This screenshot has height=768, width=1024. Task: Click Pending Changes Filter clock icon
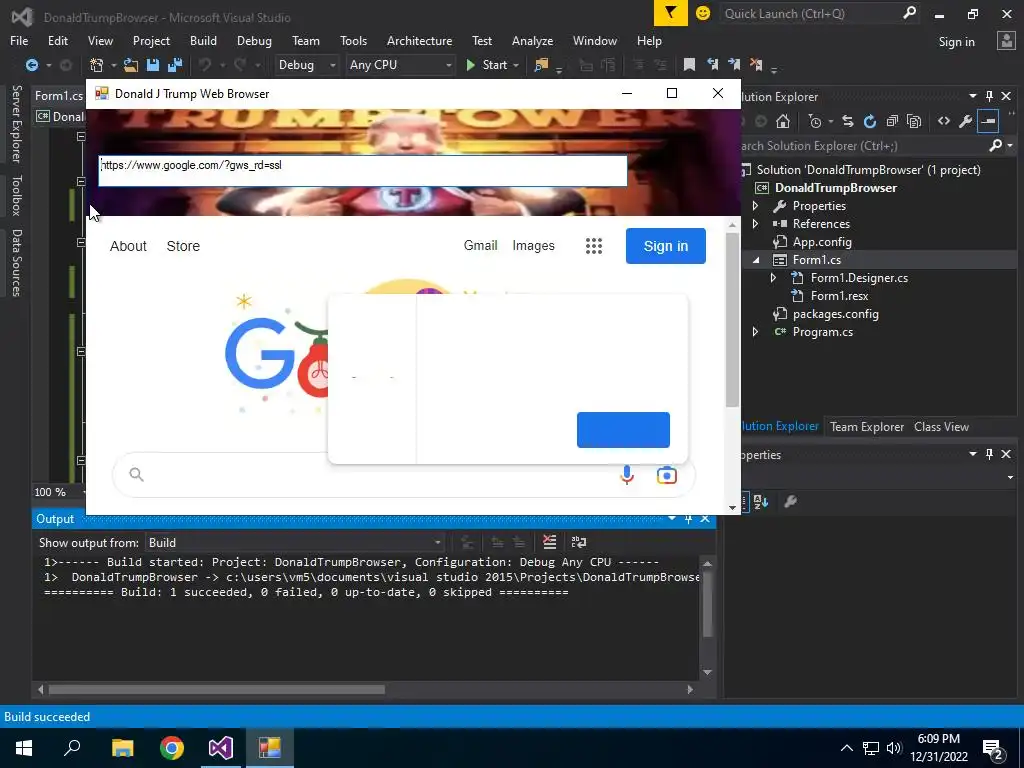pyautogui.click(x=814, y=121)
